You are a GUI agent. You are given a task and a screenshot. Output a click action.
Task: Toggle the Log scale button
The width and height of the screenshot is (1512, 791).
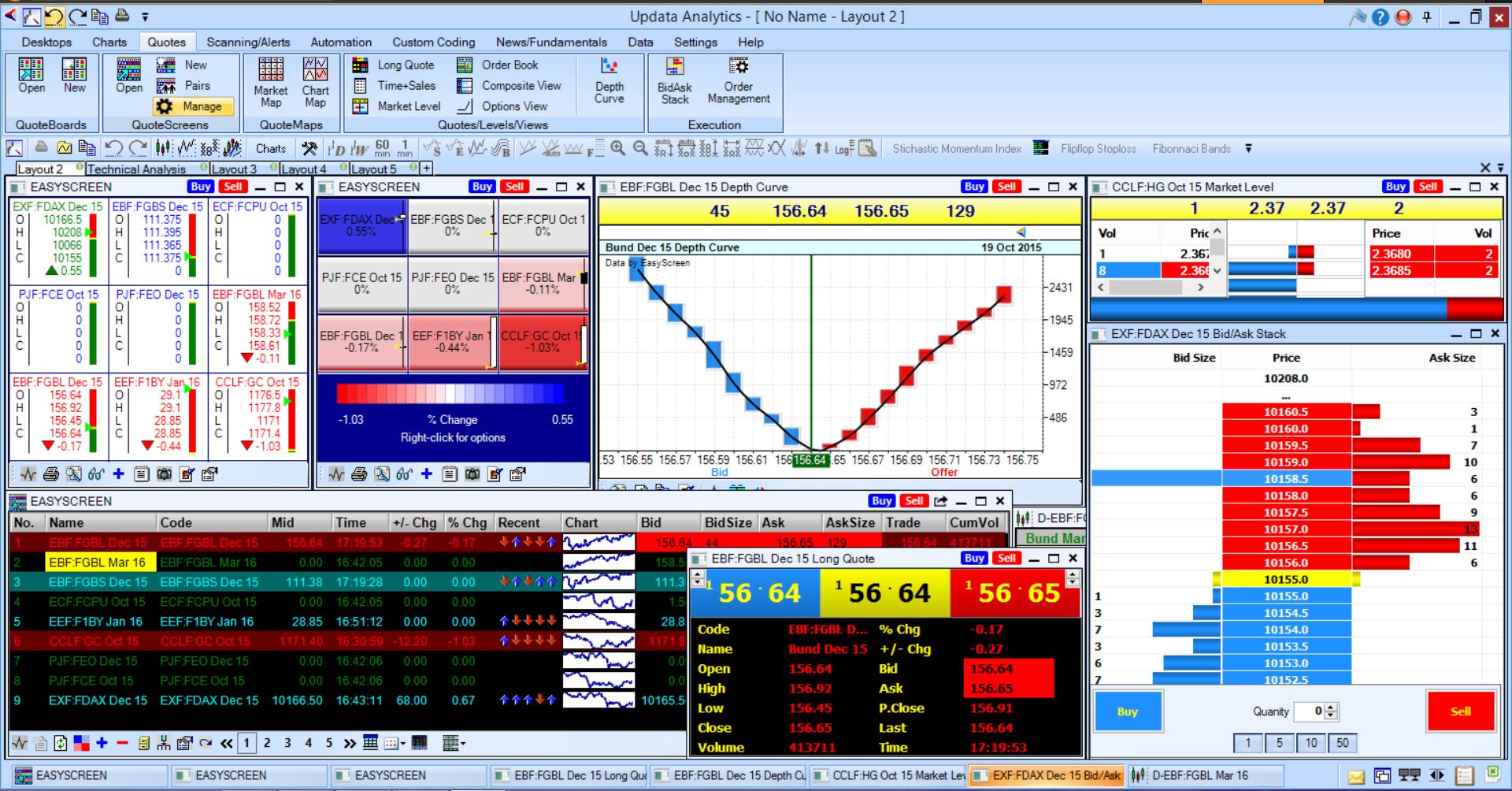click(x=844, y=148)
